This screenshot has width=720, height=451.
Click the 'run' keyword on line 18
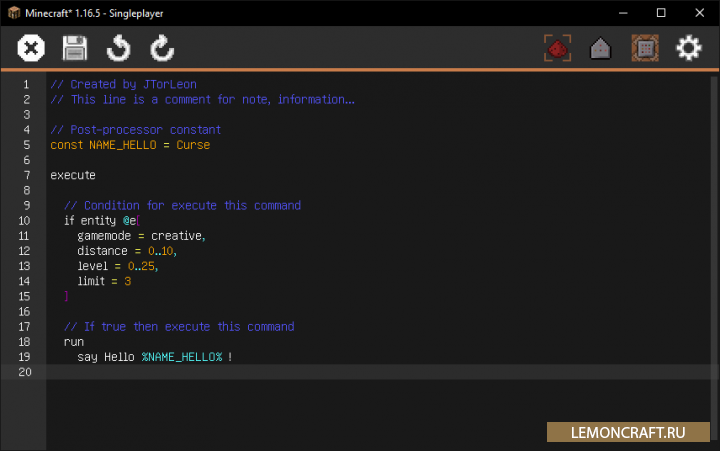click(74, 342)
